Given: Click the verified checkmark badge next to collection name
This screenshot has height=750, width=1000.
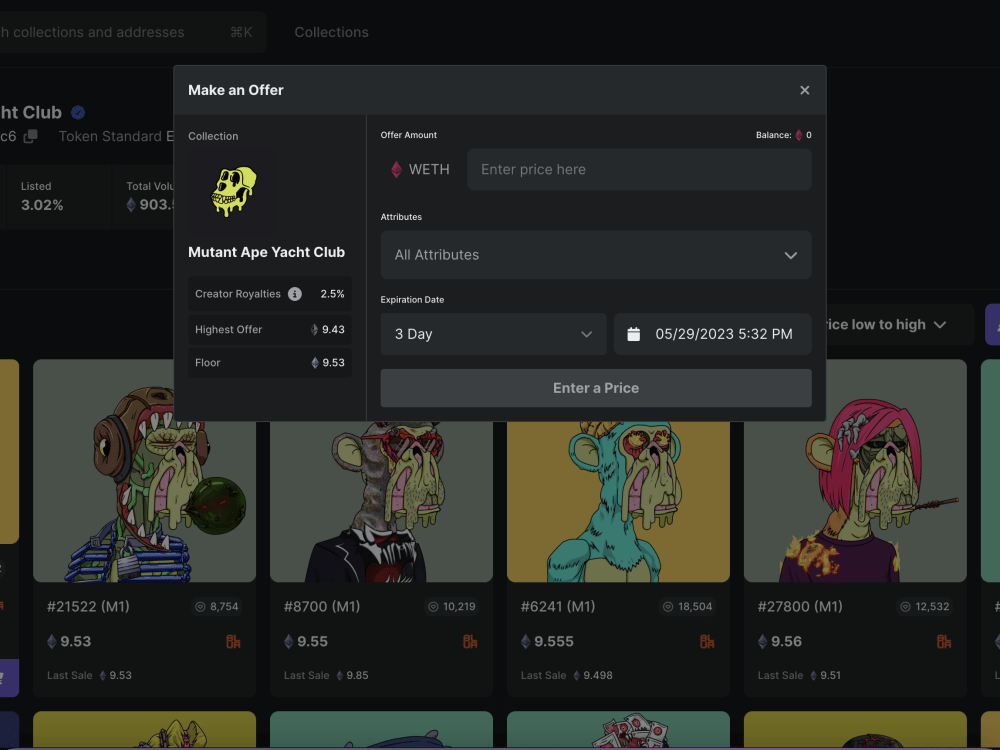Looking at the screenshot, I should tap(75, 112).
